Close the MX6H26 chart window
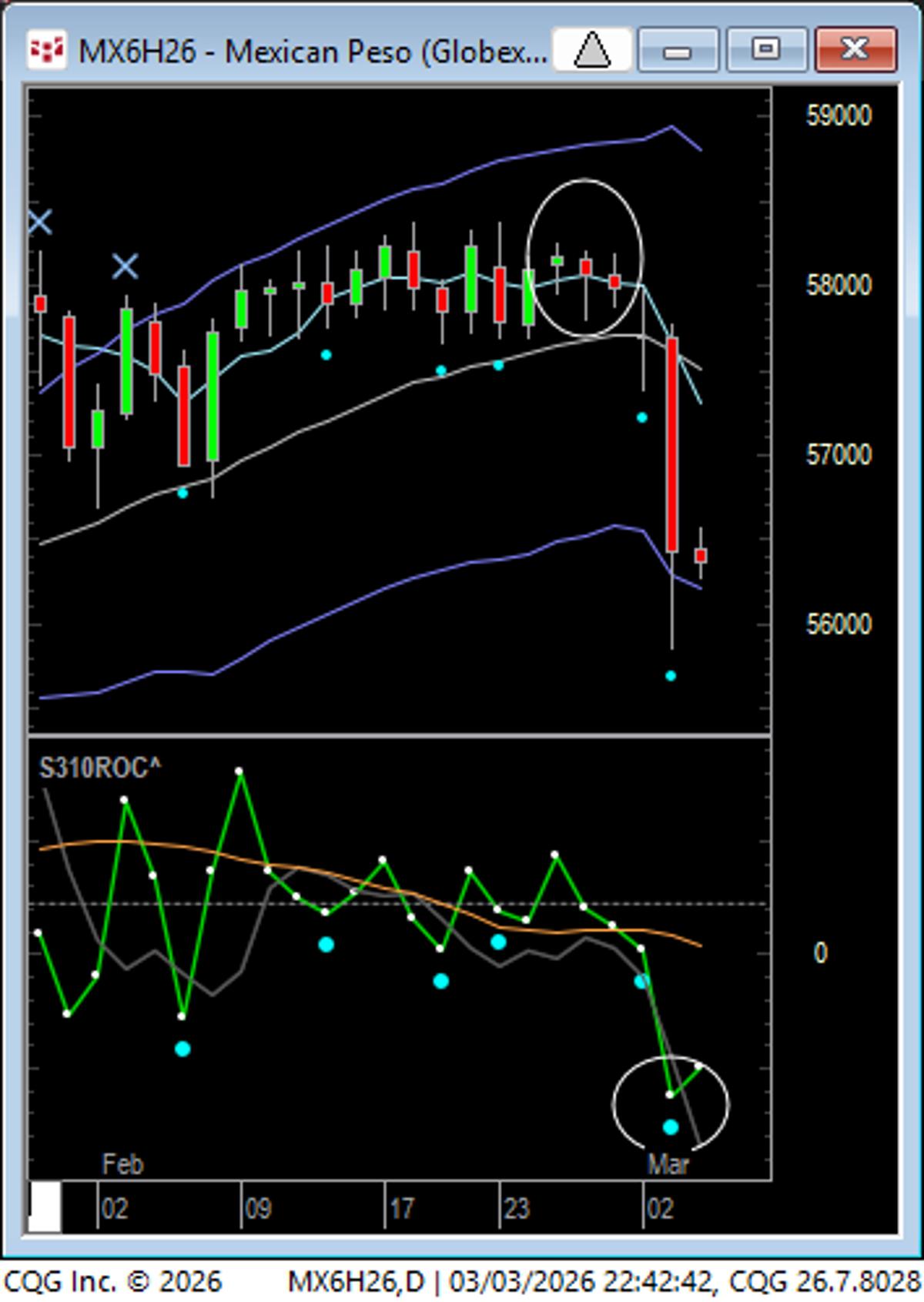Screen dimensions: 924x1302 tap(855, 51)
